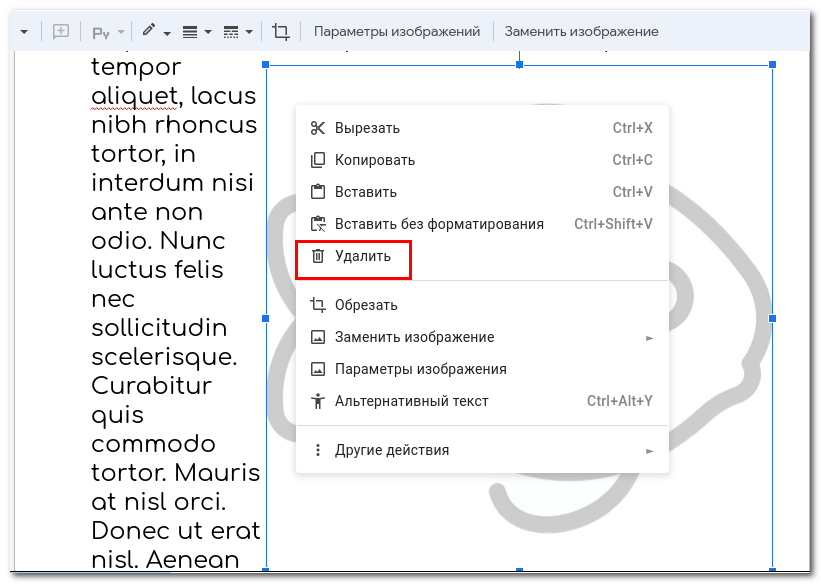Choose Обрезать from context menu
Image resolution: width=821 pixels, height=584 pixels.
(482, 305)
